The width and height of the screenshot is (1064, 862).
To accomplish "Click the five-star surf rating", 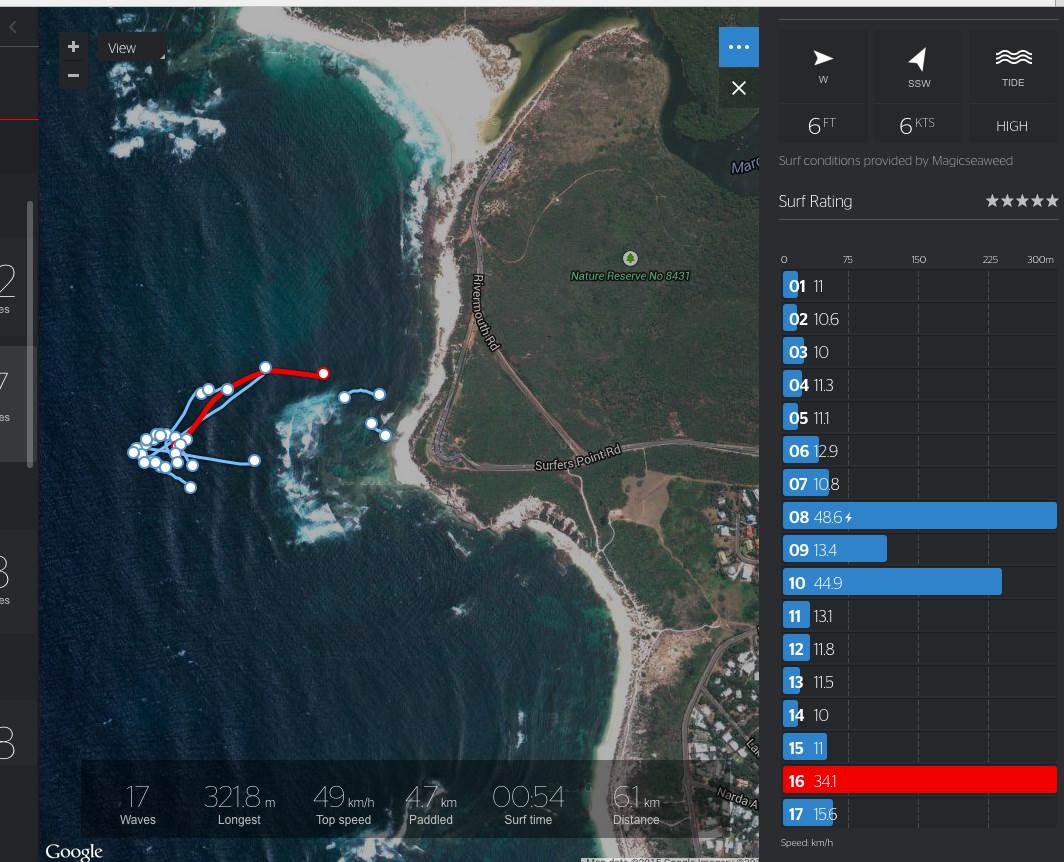I will pos(1021,201).
